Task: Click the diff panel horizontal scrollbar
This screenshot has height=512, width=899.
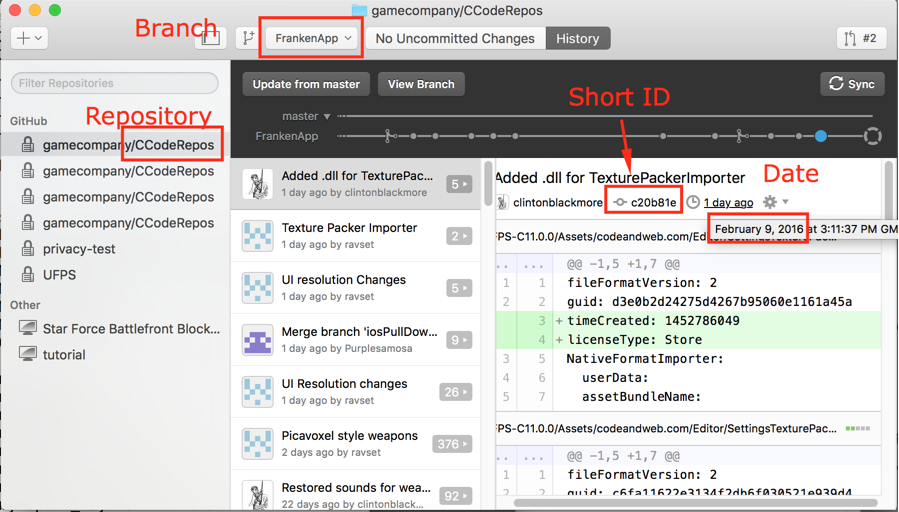Action: [695, 503]
